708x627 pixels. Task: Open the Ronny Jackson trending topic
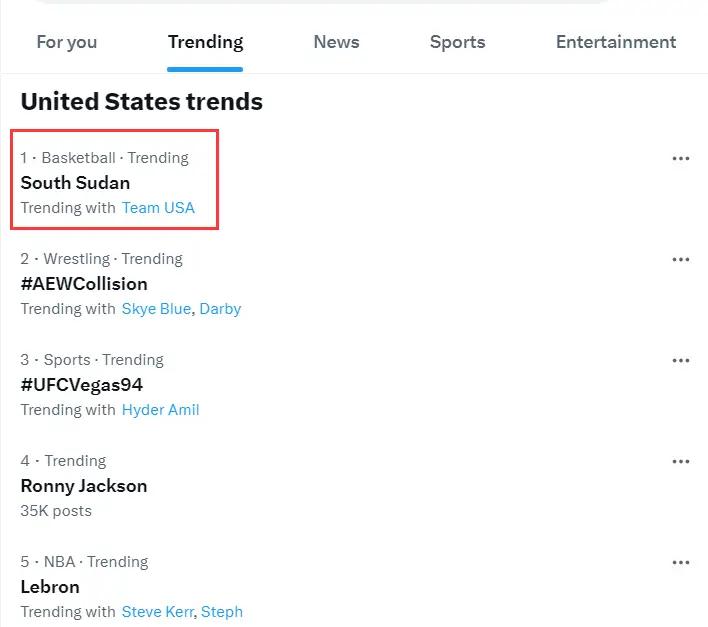[84, 486]
